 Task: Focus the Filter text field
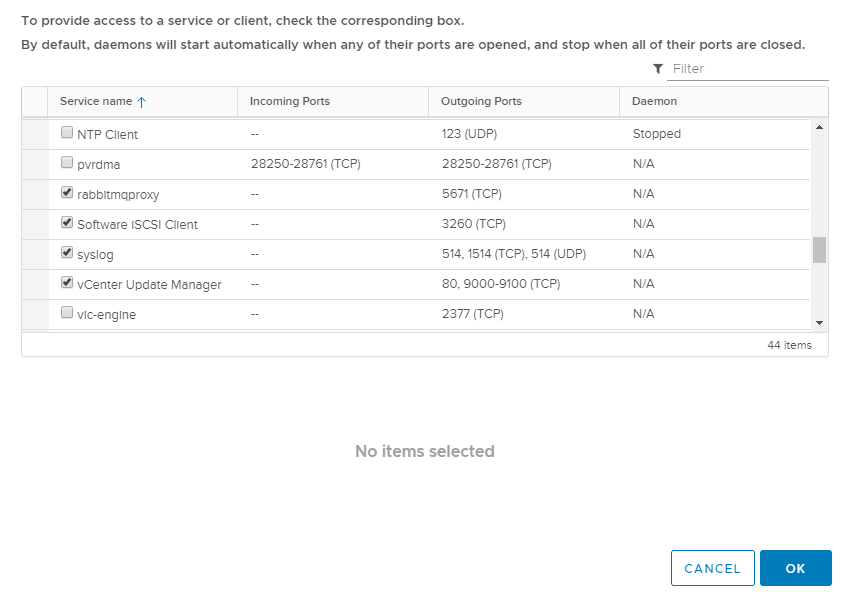(747, 69)
